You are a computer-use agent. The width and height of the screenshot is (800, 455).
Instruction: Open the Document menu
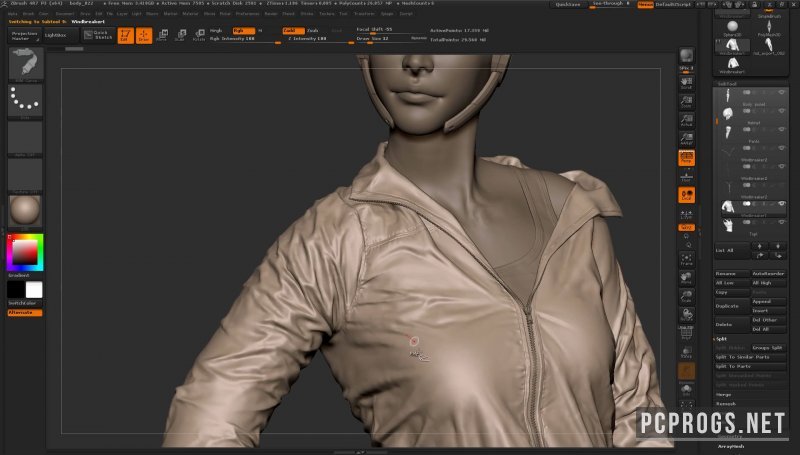pyautogui.click(x=65, y=14)
